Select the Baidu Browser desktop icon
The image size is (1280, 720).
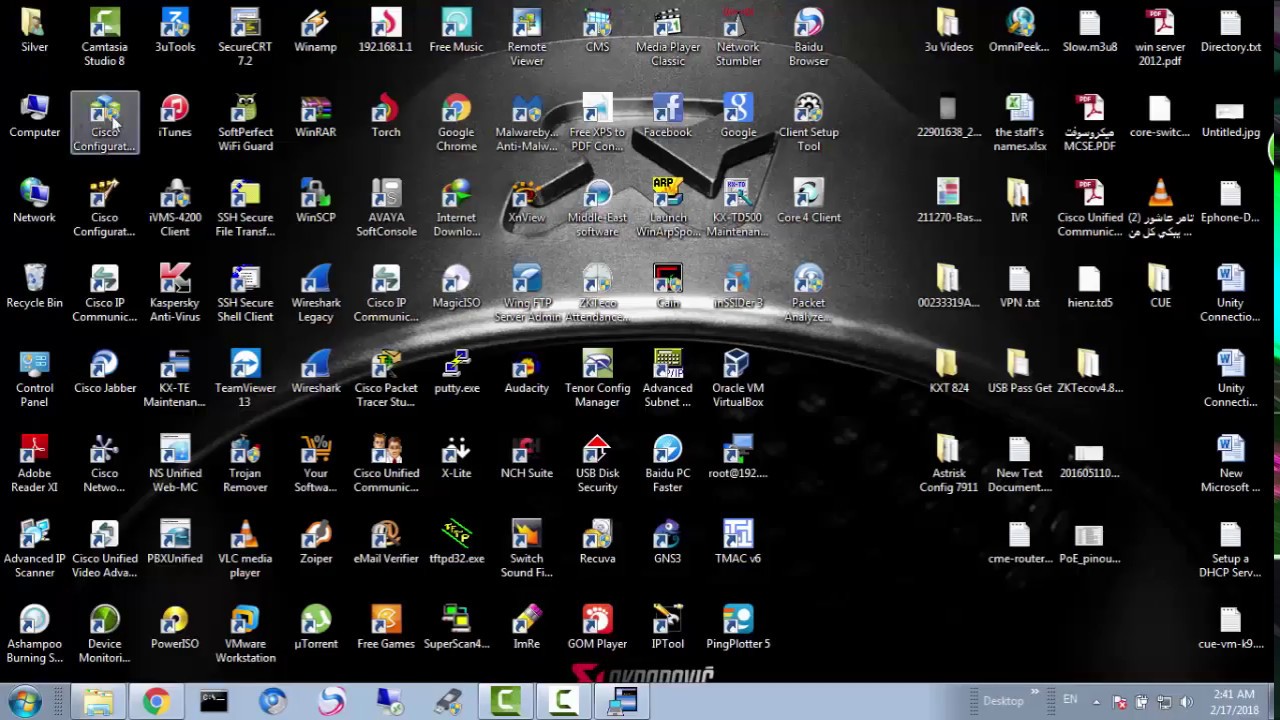point(808,37)
